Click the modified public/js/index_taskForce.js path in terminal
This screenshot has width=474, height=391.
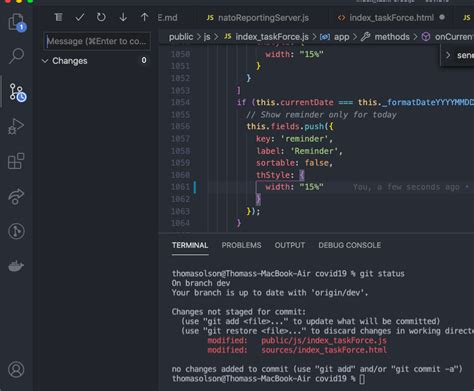324,340
